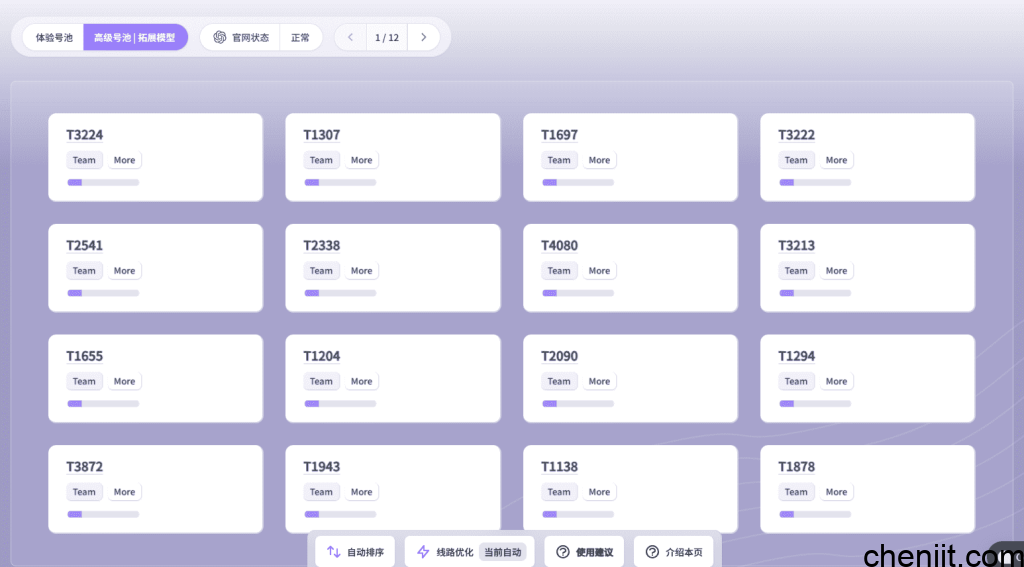Click the Team tag on card T1878
The image size is (1024, 567).
pos(796,492)
